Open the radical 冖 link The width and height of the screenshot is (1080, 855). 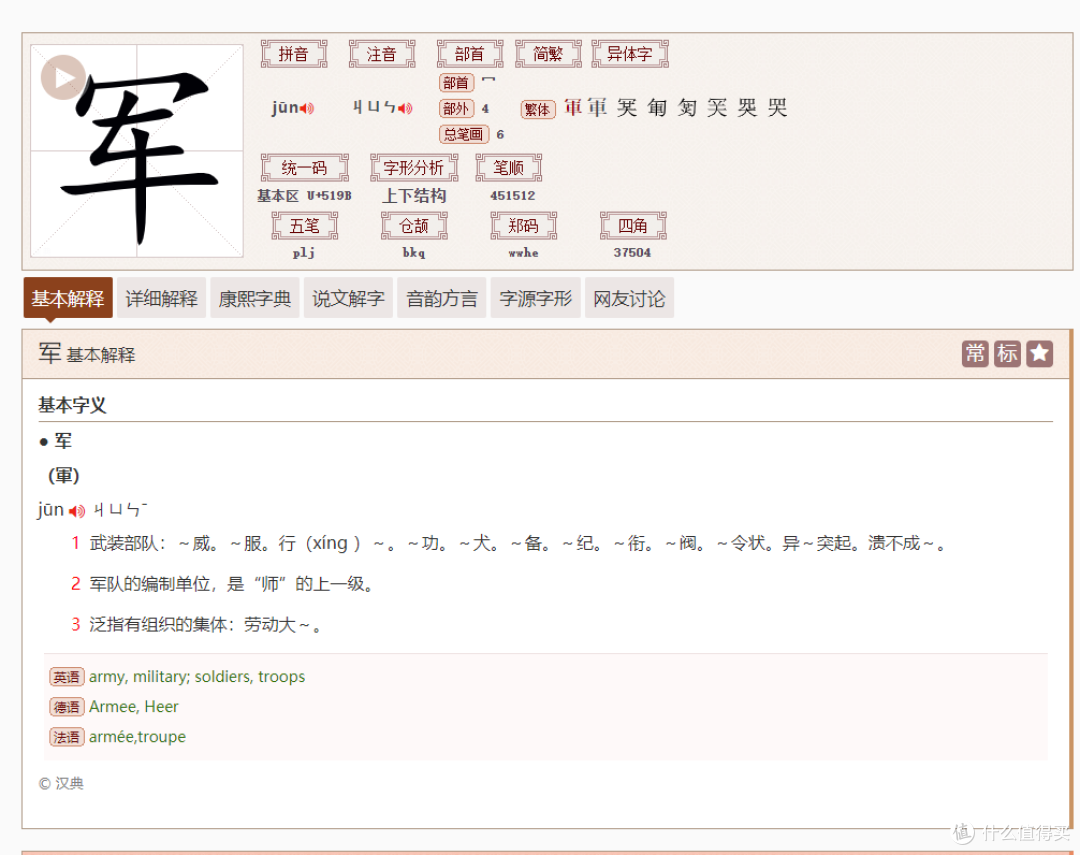[488, 81]
